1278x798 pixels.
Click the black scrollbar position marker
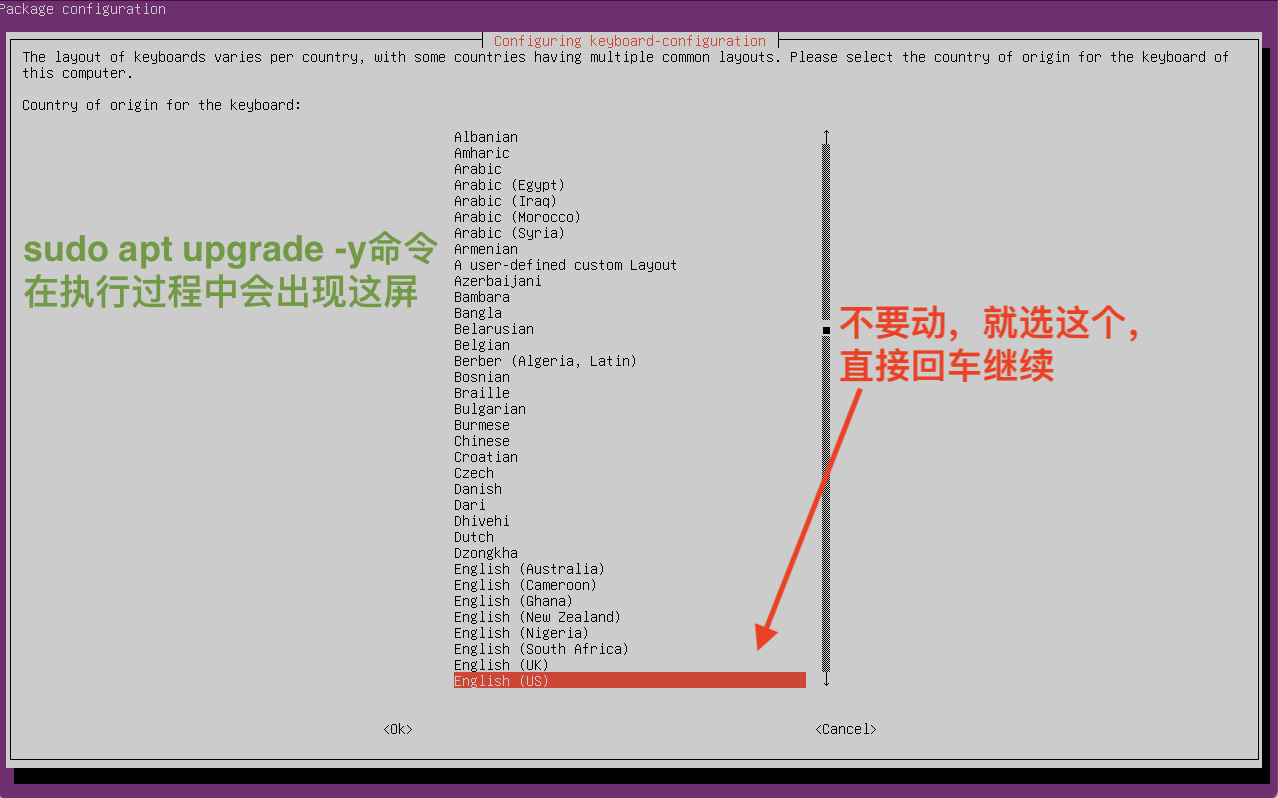[827, 329]
